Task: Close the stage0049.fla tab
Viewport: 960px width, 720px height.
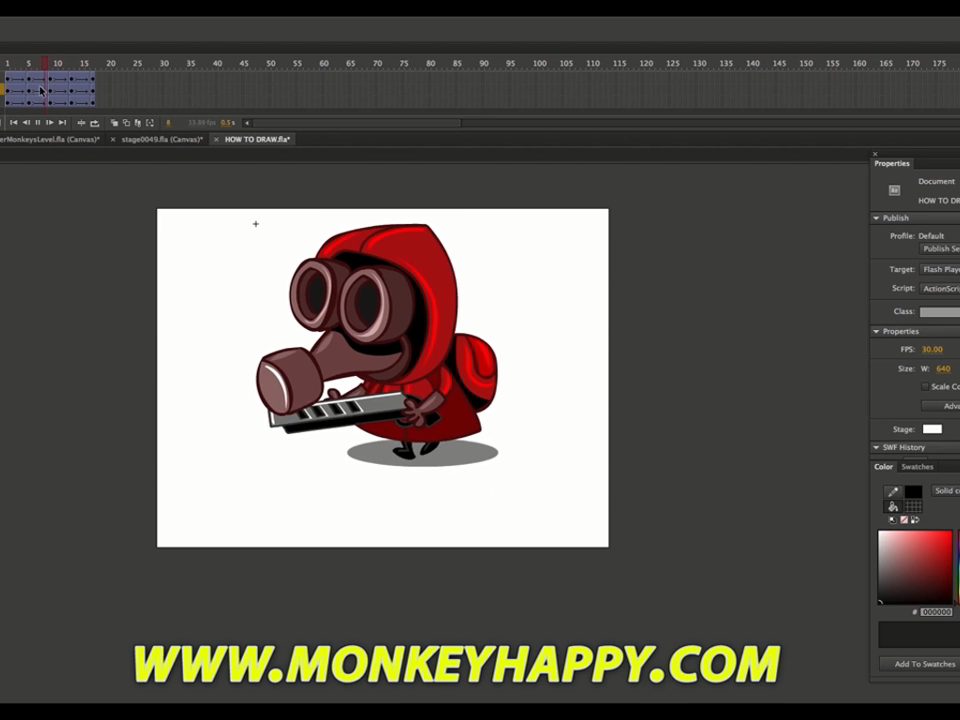Action: click(113, 140)
